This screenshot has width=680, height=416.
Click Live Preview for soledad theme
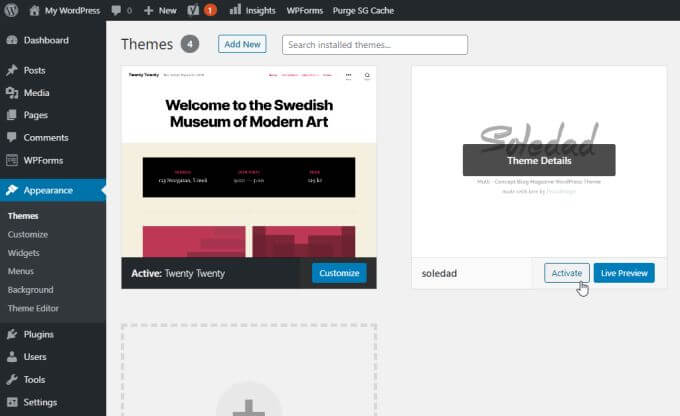pos(624,273)
